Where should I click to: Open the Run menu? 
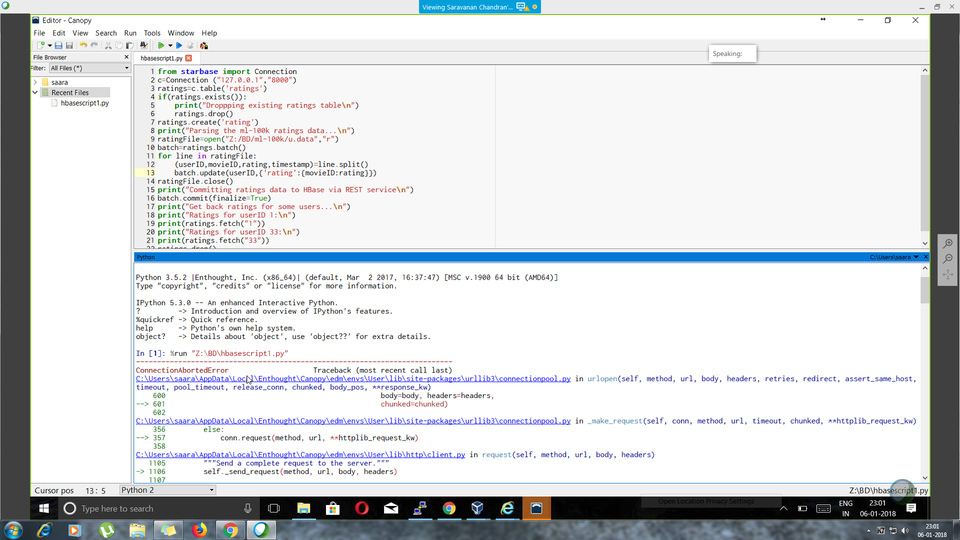[130, 33]
